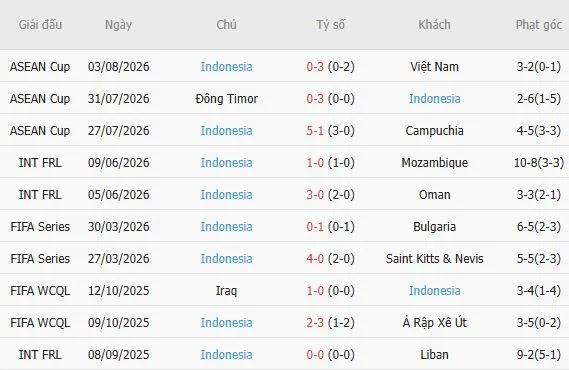This screenshot has width=569, height=370.
Task: Select the Ngày column header
Action: point(118,25)
